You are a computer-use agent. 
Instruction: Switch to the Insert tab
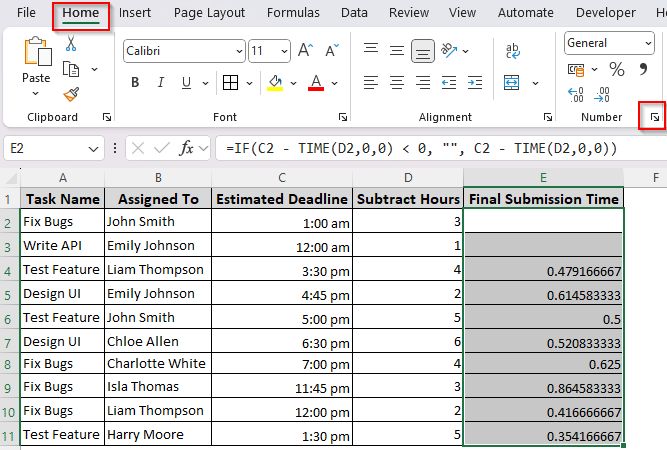pyautogui.click(x=134, y=13)
